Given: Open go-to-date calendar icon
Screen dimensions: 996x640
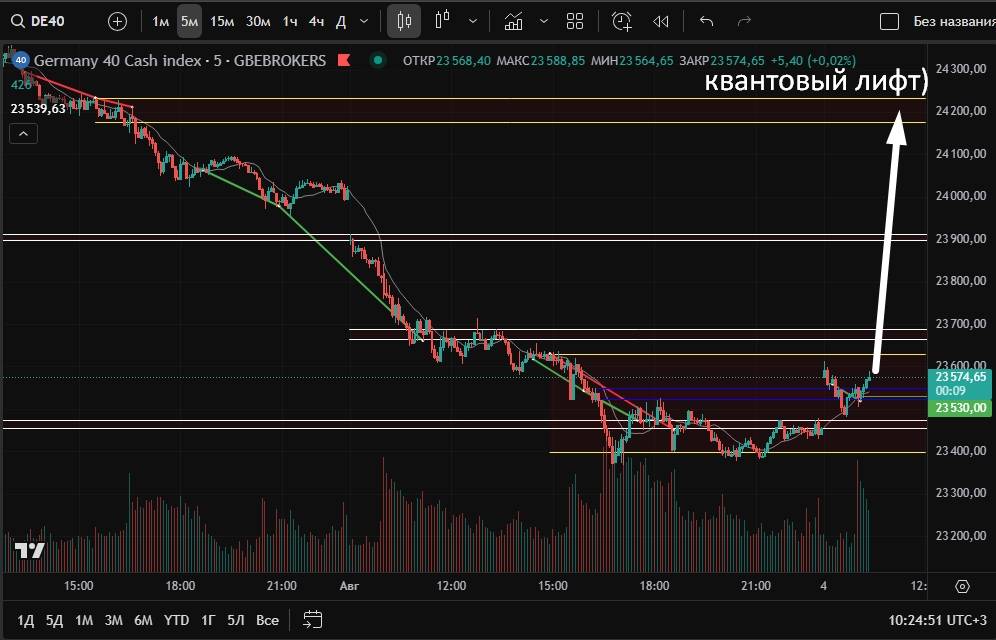Looking at the screenshot, I should click(x=312, y=620).
